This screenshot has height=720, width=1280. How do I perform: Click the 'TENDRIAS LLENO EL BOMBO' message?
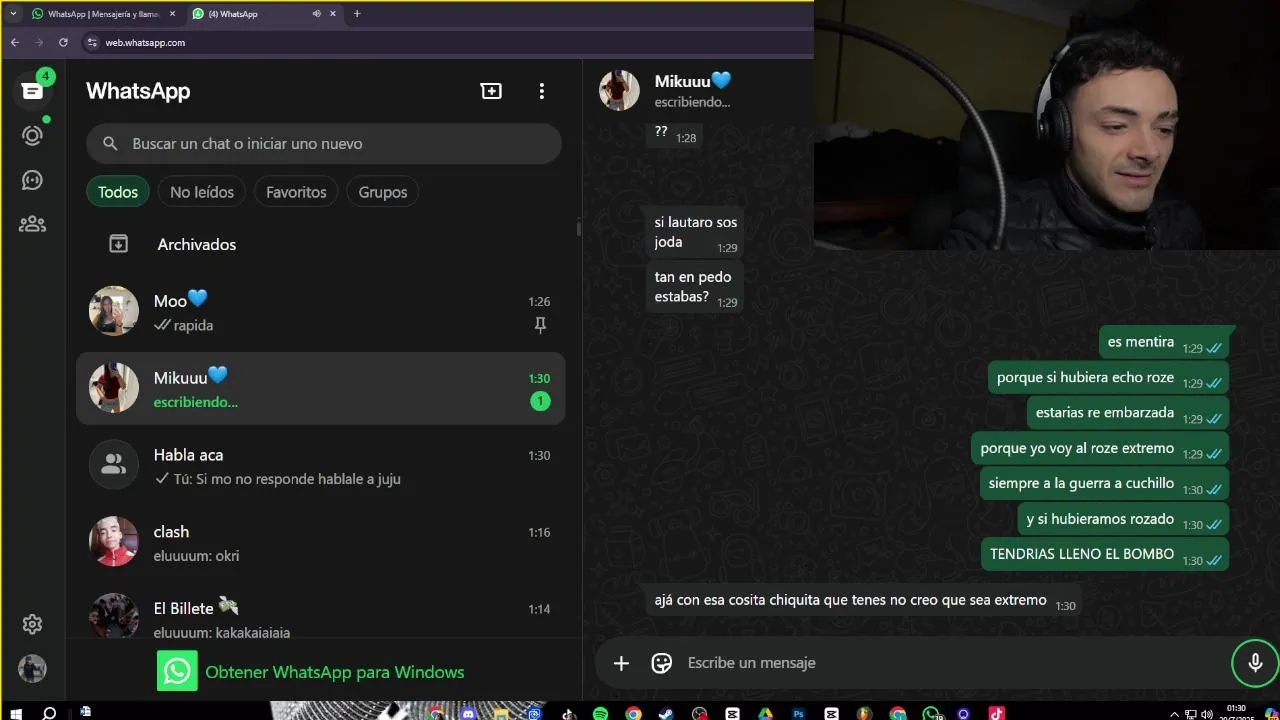click(x=1105, y=555)
